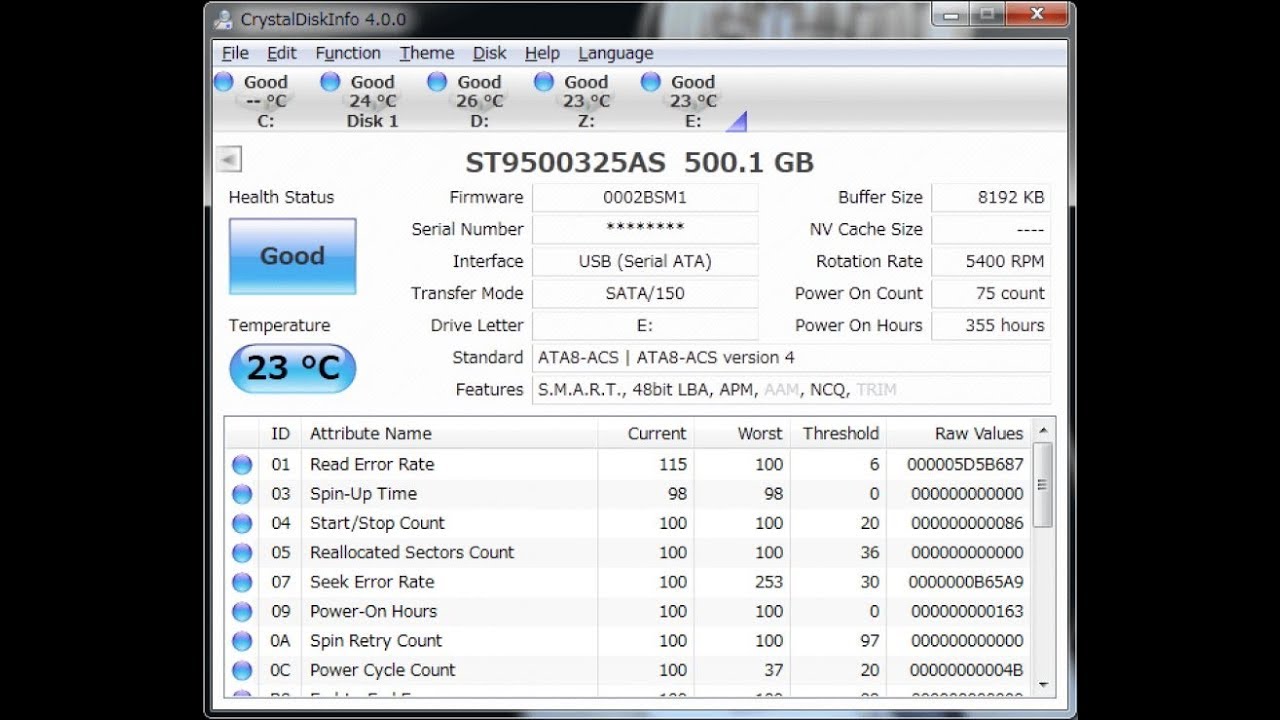Click the 23 °C temperature indicator
1280x720 pixels.
click(292, 368)
